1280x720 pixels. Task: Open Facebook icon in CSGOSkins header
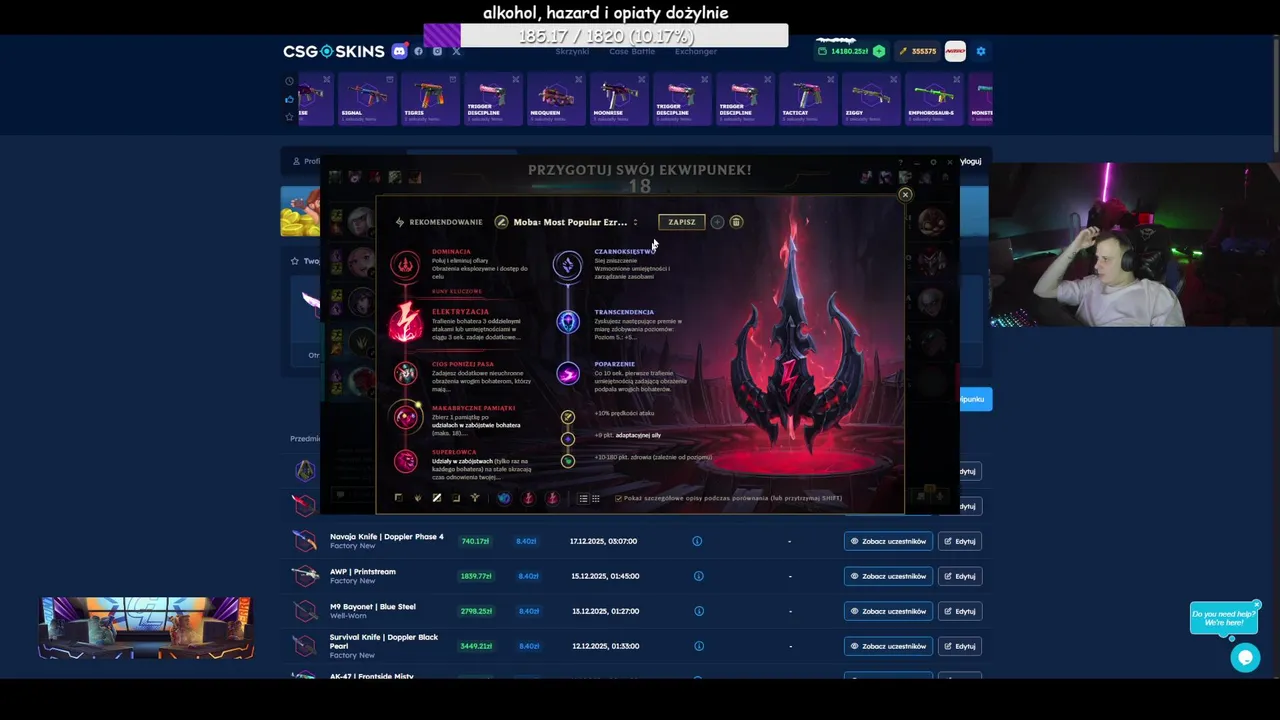tap(420, 51)
